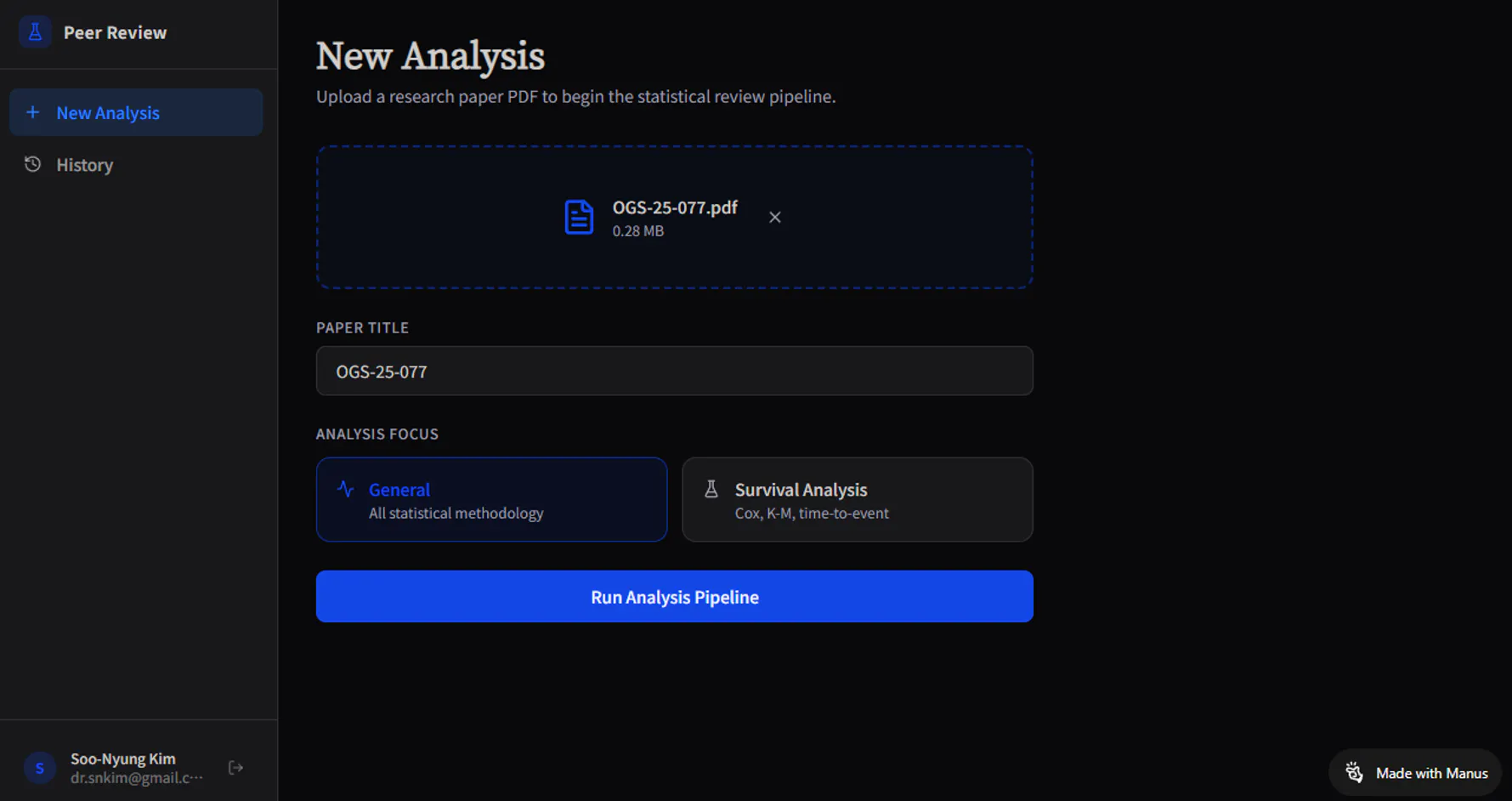The width and height of the screenshot is (1512, 801).
Task: Click the plus icon beside New Analysis
Action: 32,112
